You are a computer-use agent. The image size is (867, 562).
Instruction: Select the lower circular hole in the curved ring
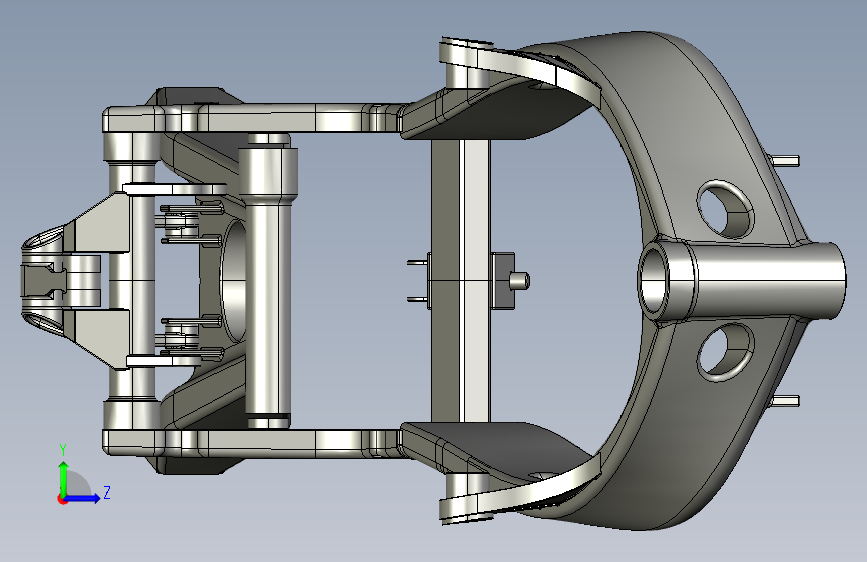coord(726,352)
